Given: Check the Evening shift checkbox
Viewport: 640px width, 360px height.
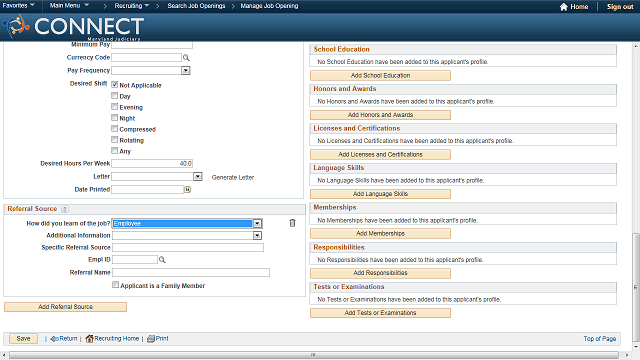Looking at the screenshot, I should (115, 107).
